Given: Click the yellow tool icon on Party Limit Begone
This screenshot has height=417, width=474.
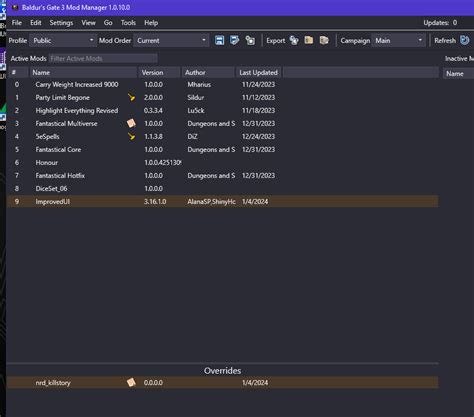Looking at the screenshot, I should 131,97.
